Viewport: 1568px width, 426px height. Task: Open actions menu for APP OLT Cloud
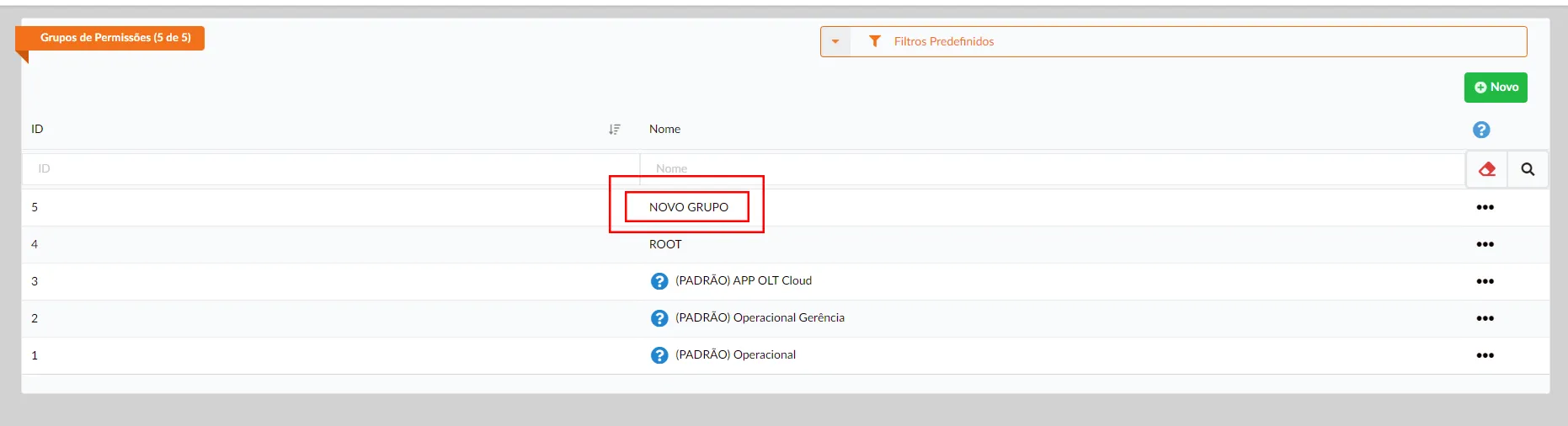click(x=1485, y=281)
